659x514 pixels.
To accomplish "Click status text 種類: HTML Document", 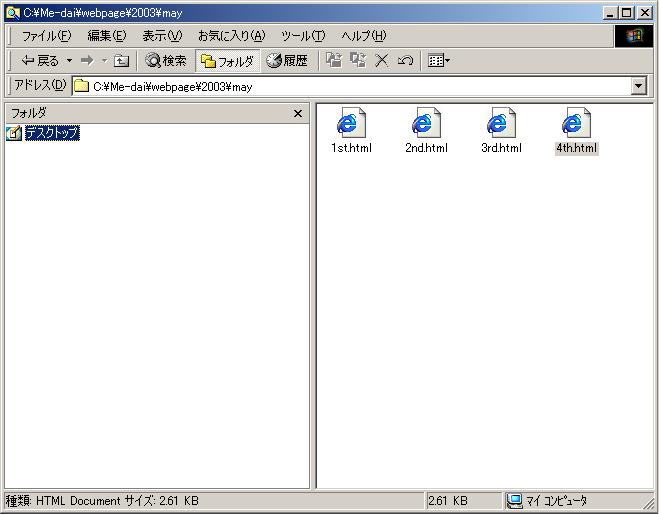I will 63,501.
